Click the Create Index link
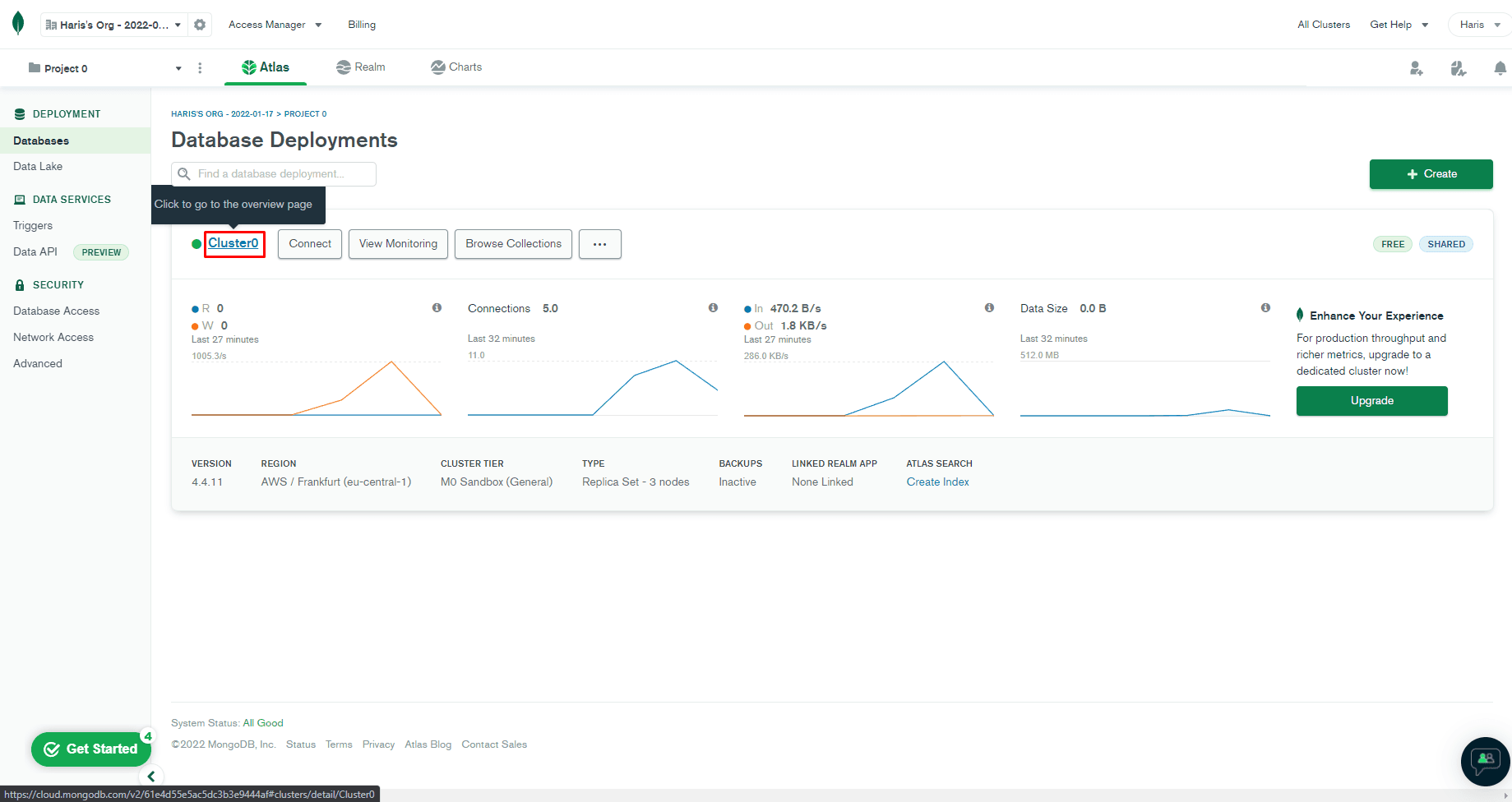Screen dimensions: 1512x802 coord(938,482)
